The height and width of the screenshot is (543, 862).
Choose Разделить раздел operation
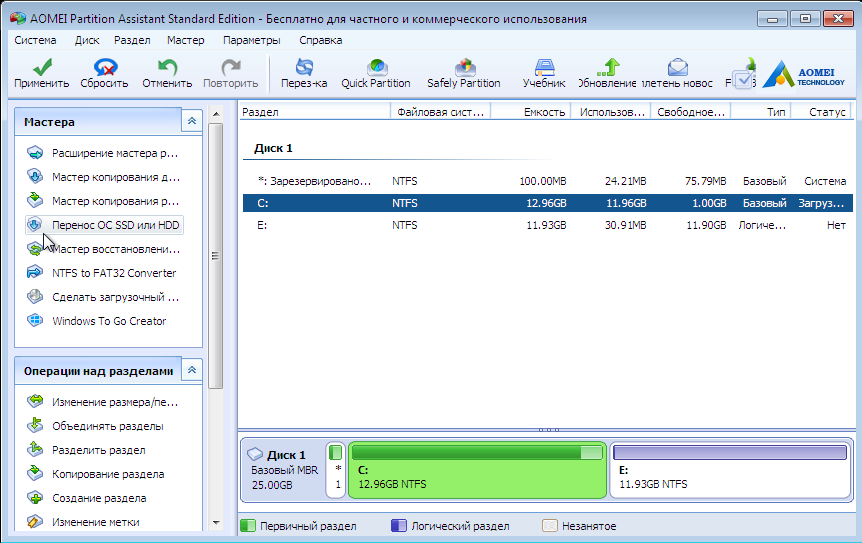point(98,450)
